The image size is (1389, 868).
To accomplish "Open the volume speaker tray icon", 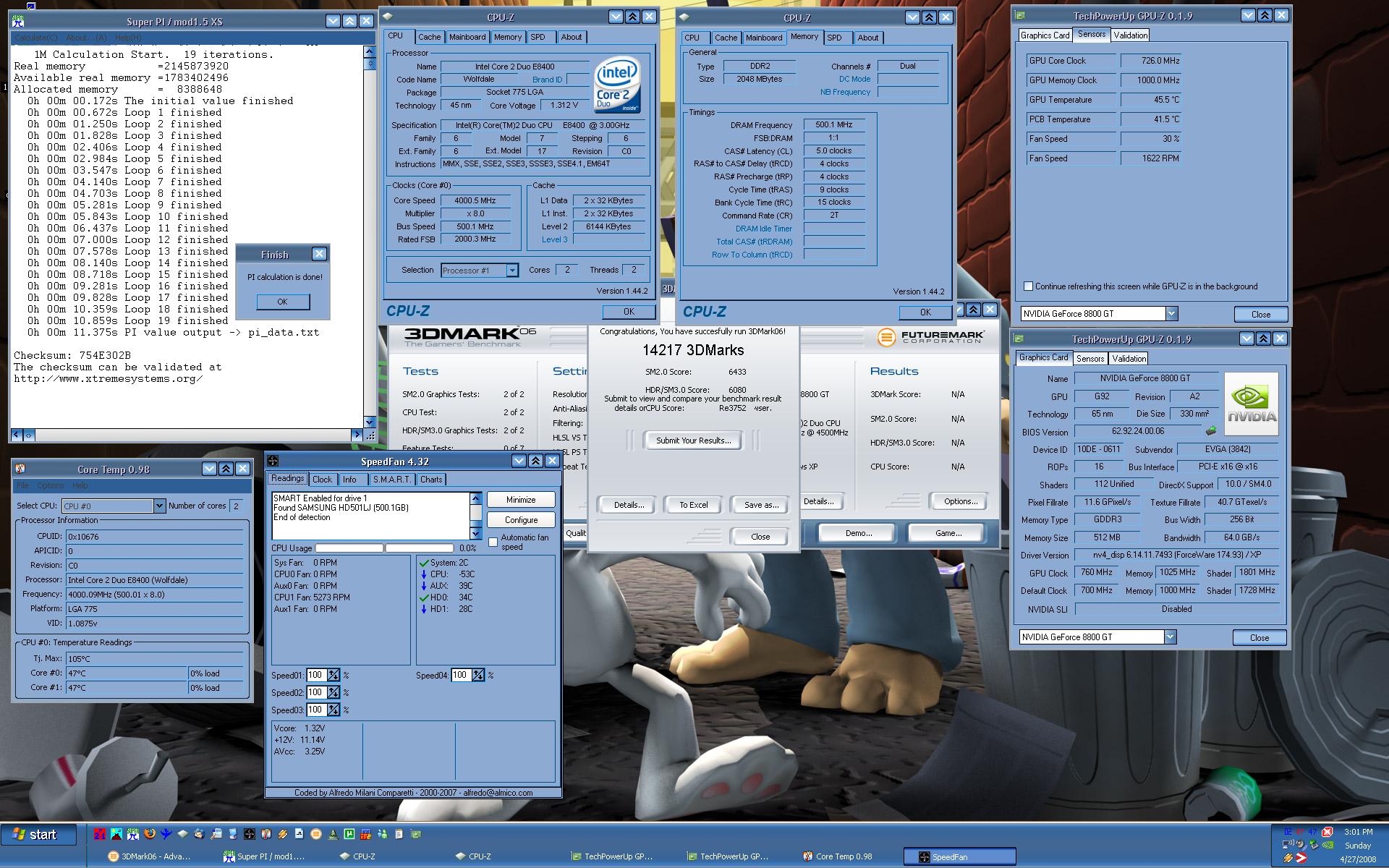I will 1300,844.
